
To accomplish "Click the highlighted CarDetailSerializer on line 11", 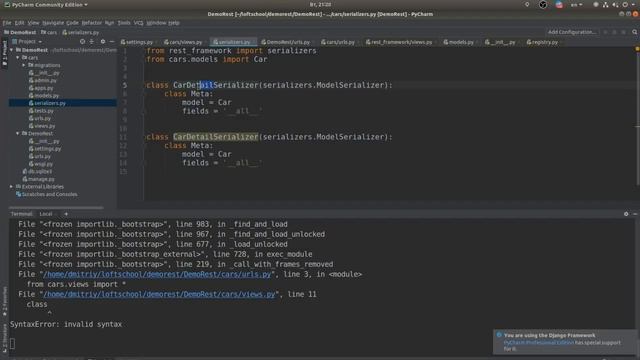I will click(216, 137).
